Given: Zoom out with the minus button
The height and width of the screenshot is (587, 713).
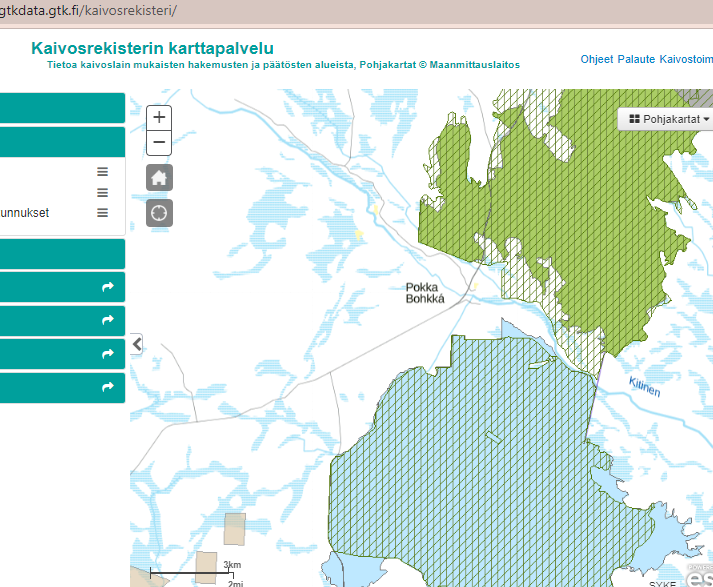Looking at the screenshot, I should pyautogui.click(x=159, y=143).
